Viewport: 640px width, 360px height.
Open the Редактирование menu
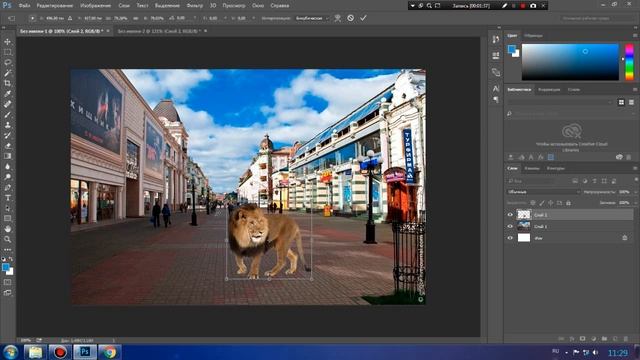click(x=55, y=6)
